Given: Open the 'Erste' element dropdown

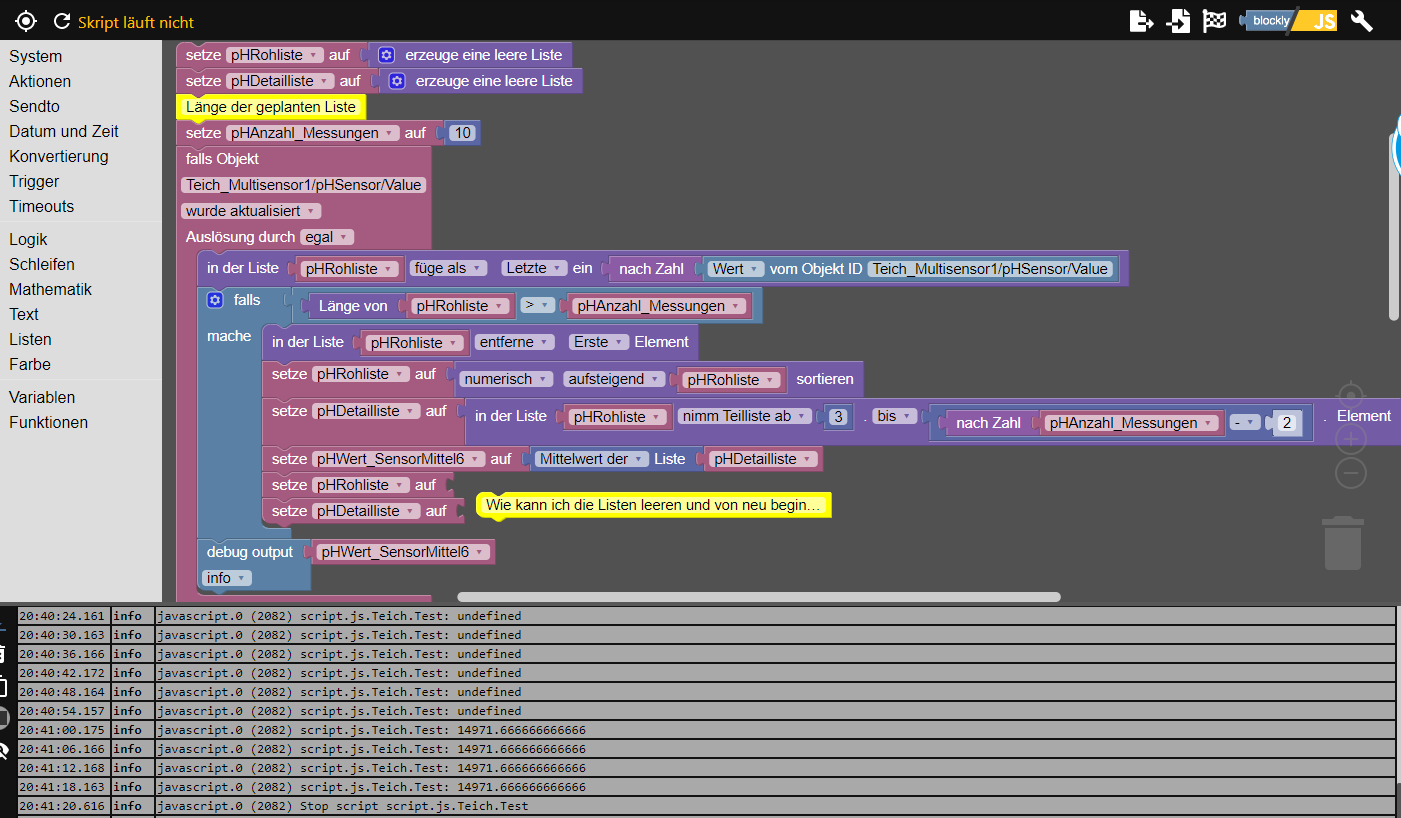Looking at the screenshot, I should (598, 342).
